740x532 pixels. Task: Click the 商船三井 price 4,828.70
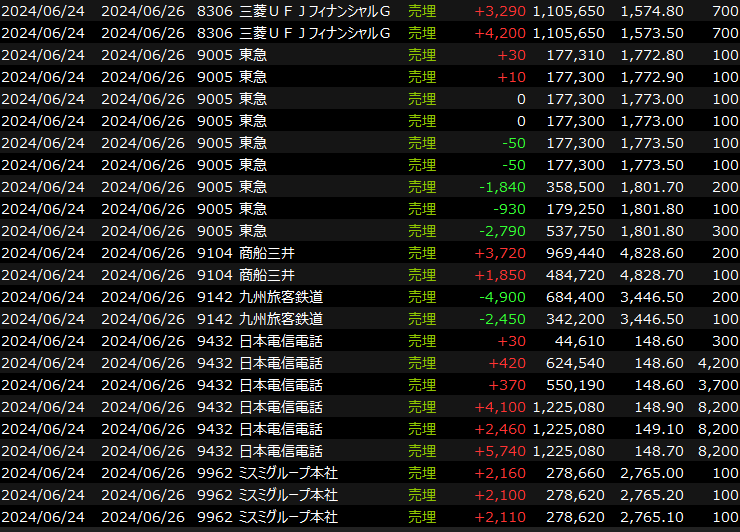pos(652,275)
